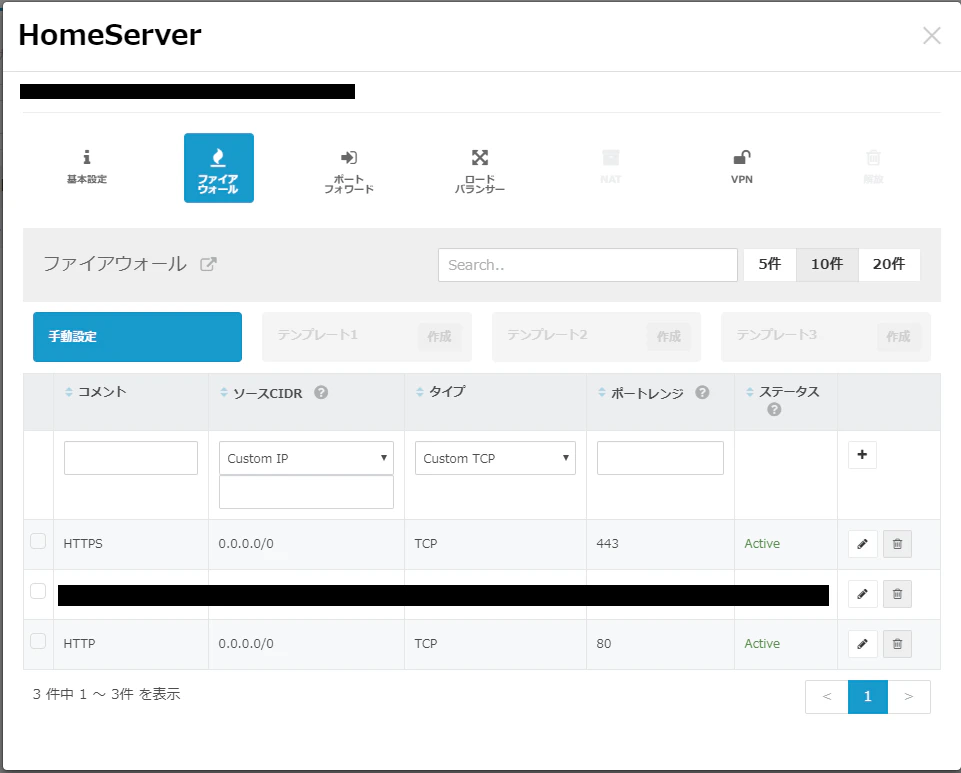Click the ステータス help icon

pos(774,409)
